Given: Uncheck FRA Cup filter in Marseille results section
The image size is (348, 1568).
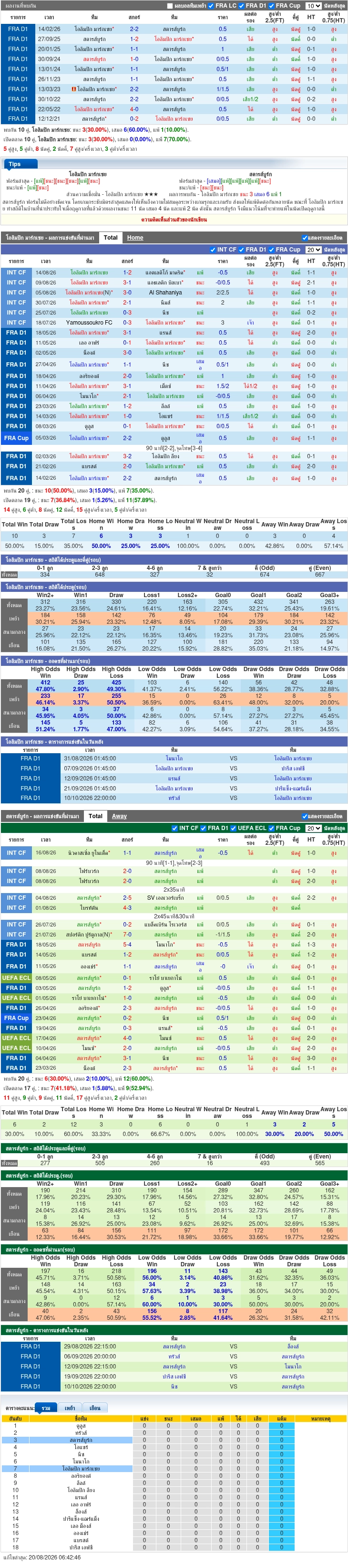Looking at the screenshot, I should pos(271,250).
